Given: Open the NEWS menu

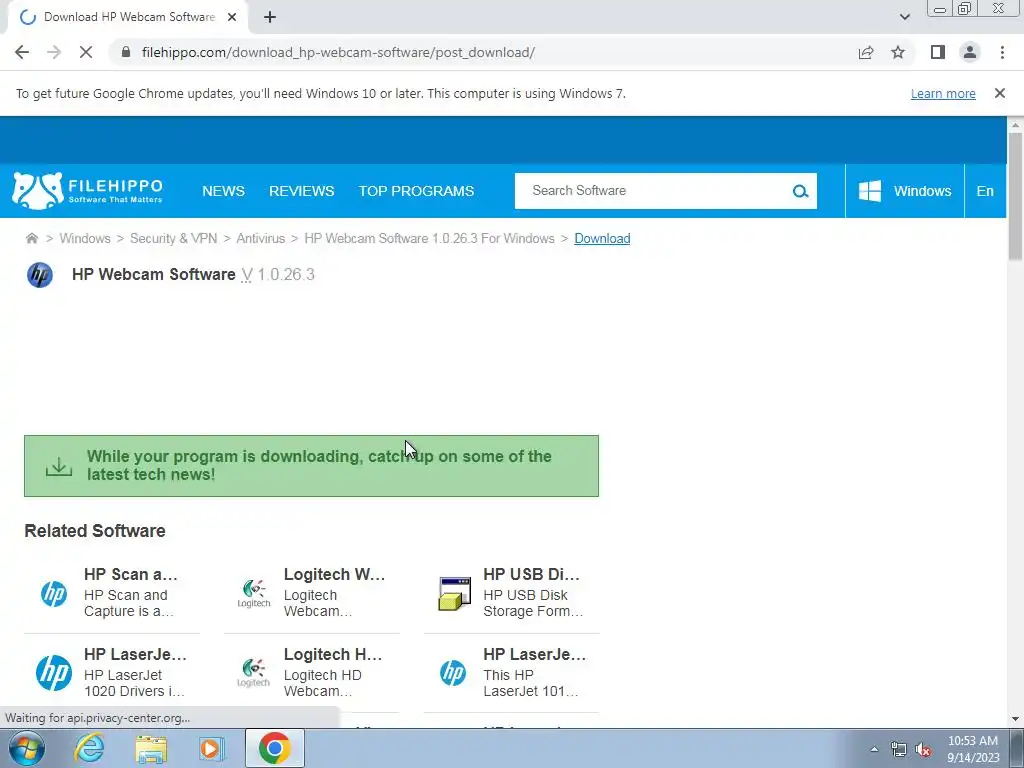Looking at the screenshot, I should pos(223,191).
